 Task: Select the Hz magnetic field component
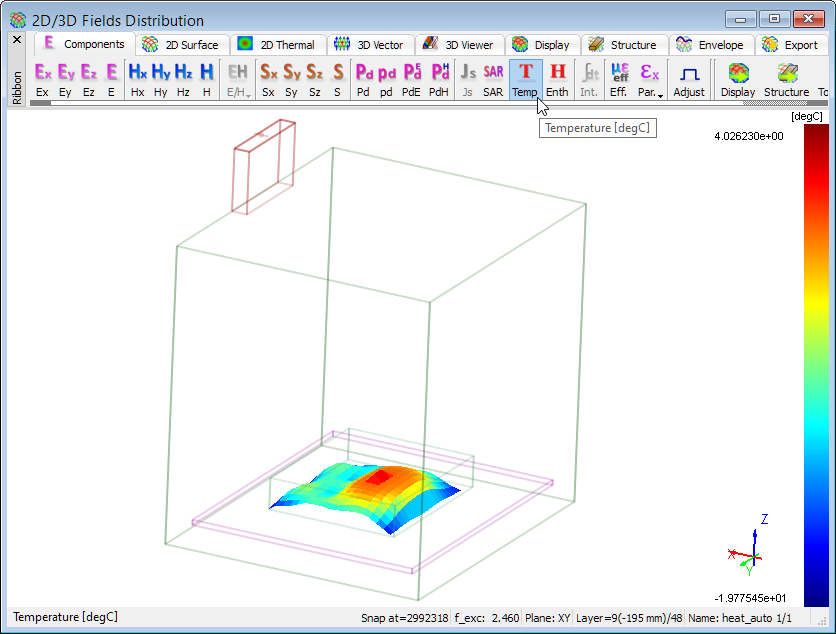coord(183,79)
